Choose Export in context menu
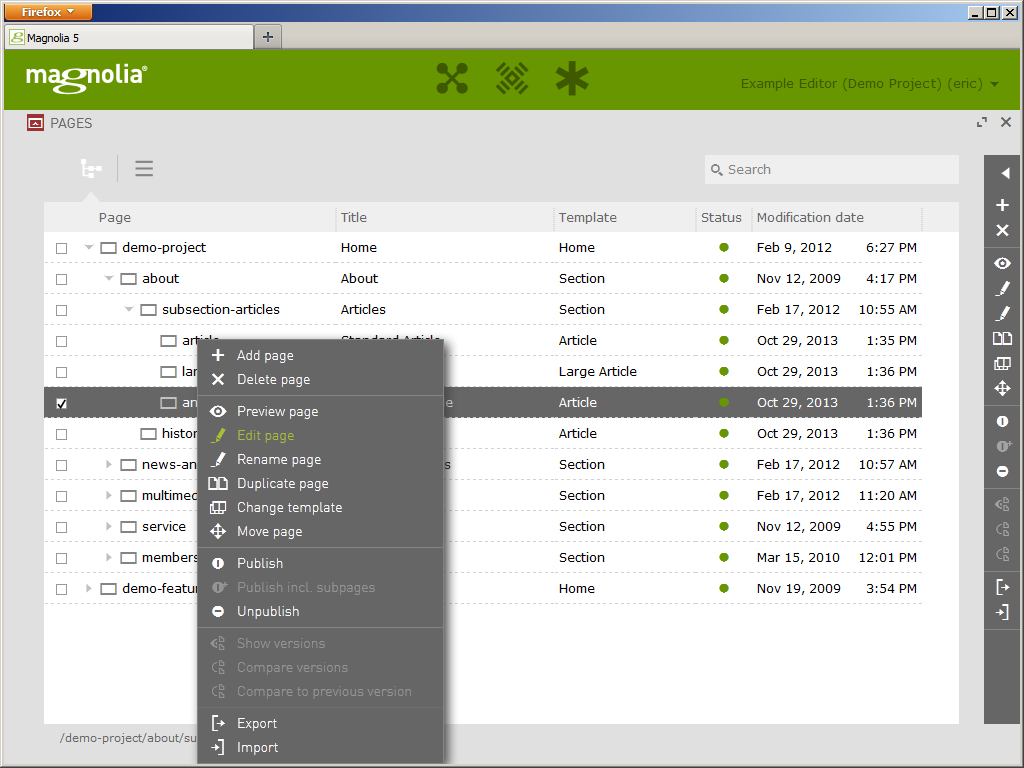Viewport: 1024px width, 768px height. click(320, 724)
